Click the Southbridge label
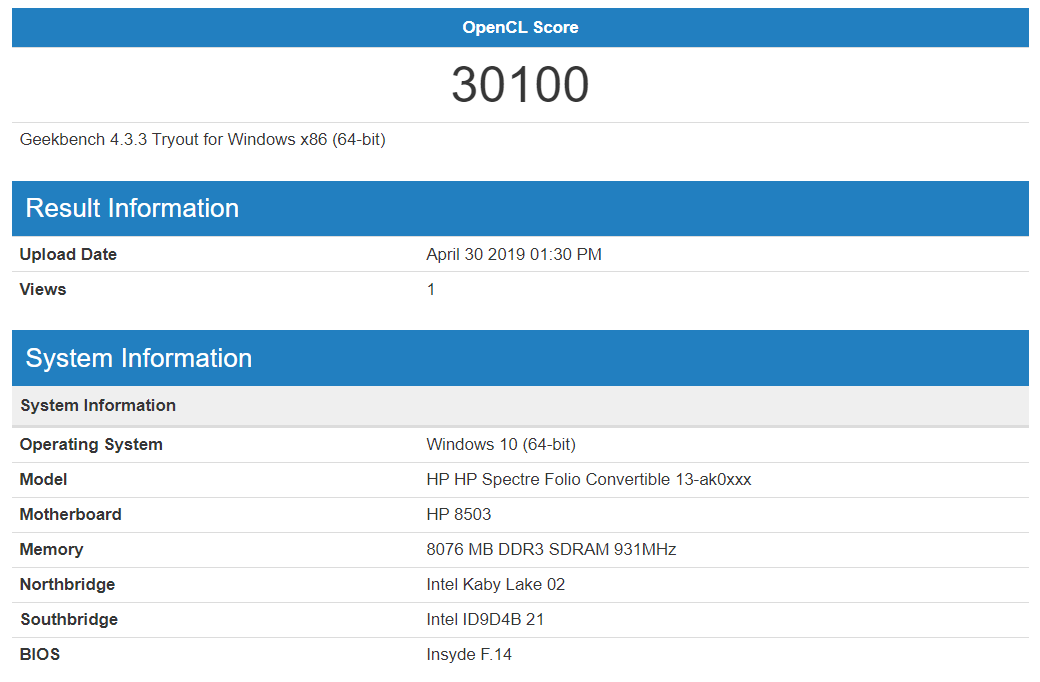The width and height of the screenshot is (1040, 682). point(69,620)
